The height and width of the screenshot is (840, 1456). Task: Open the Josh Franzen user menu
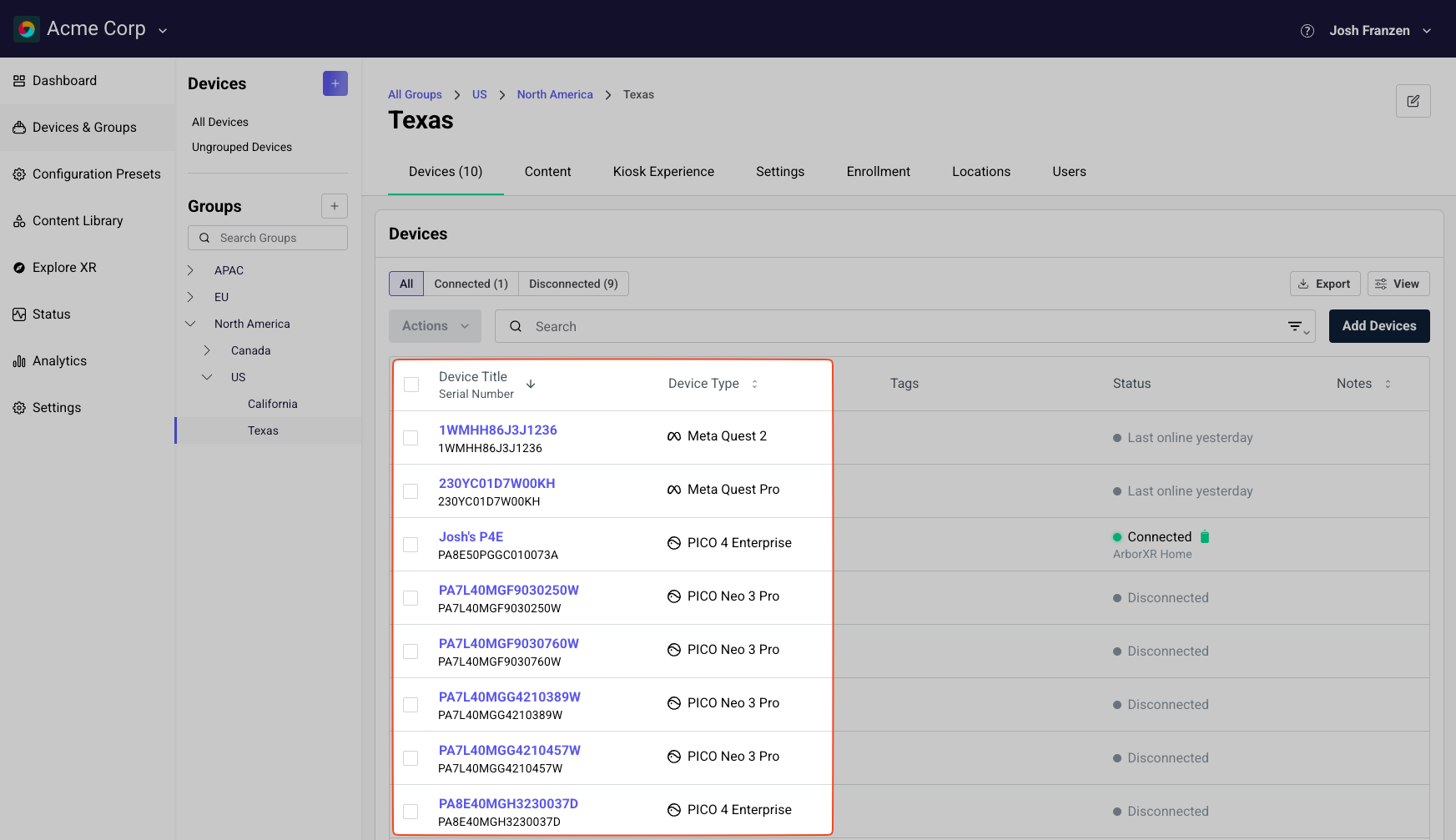(x=1380, y=31)
